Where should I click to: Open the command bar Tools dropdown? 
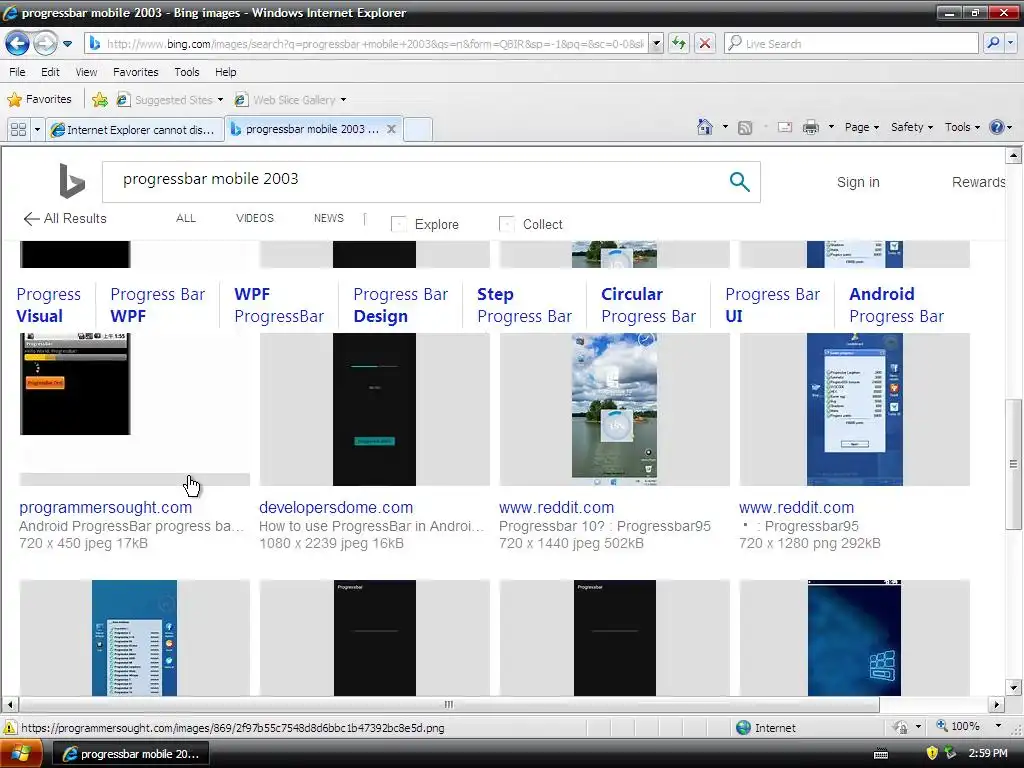click(x=962, y=127)
